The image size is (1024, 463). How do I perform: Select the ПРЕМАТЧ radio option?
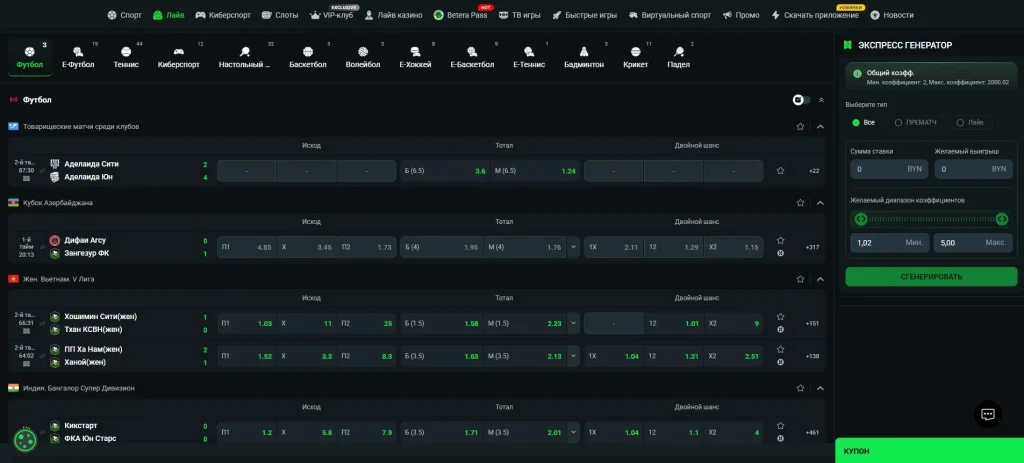pos(915,122)
